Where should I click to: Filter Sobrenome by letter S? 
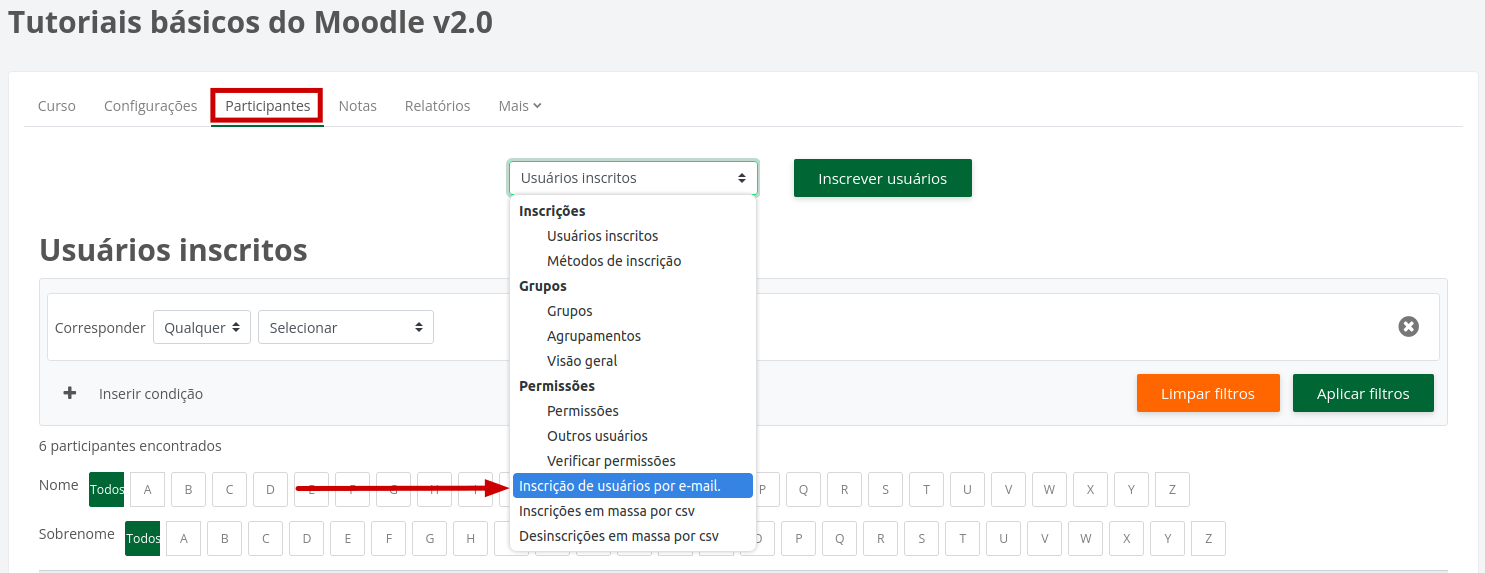coord(922,538)
